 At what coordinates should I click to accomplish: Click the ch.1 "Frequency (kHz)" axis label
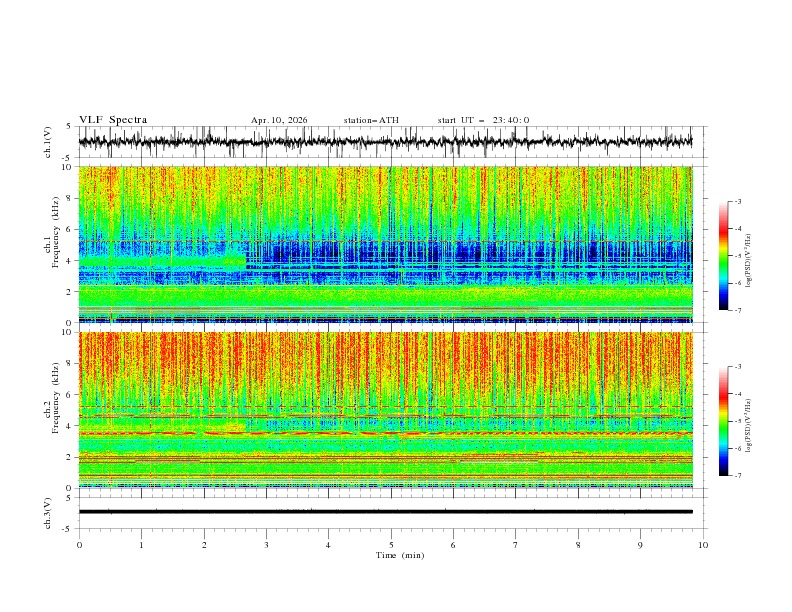[56, 233]
